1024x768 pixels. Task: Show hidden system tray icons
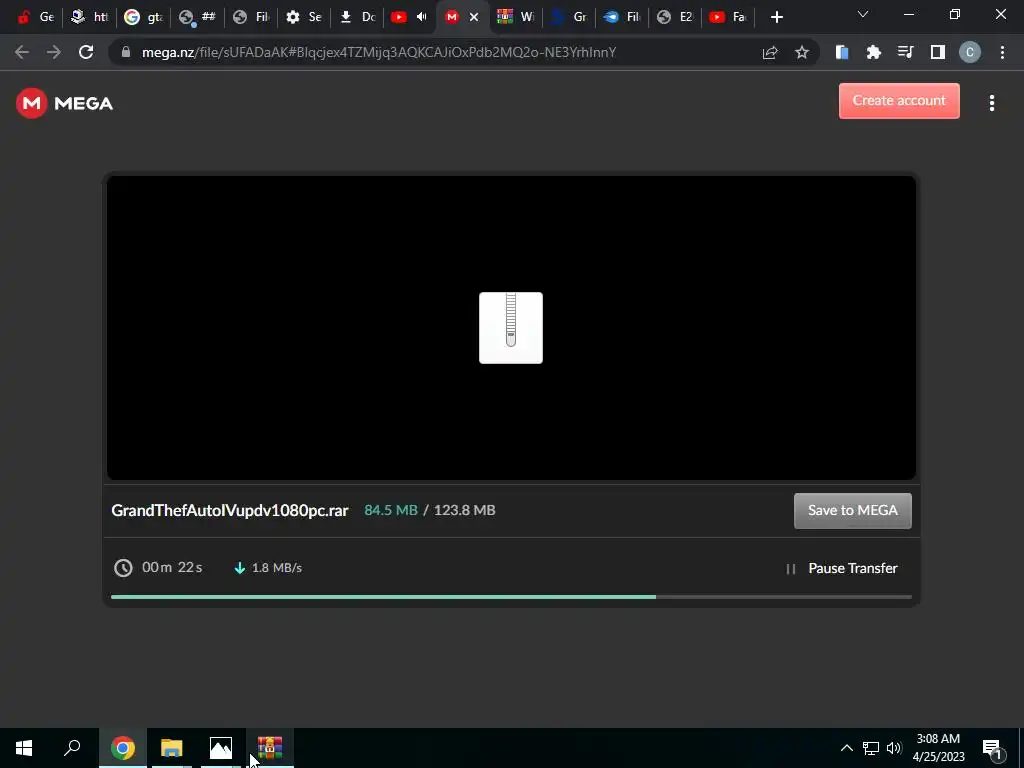pos(846,748)
